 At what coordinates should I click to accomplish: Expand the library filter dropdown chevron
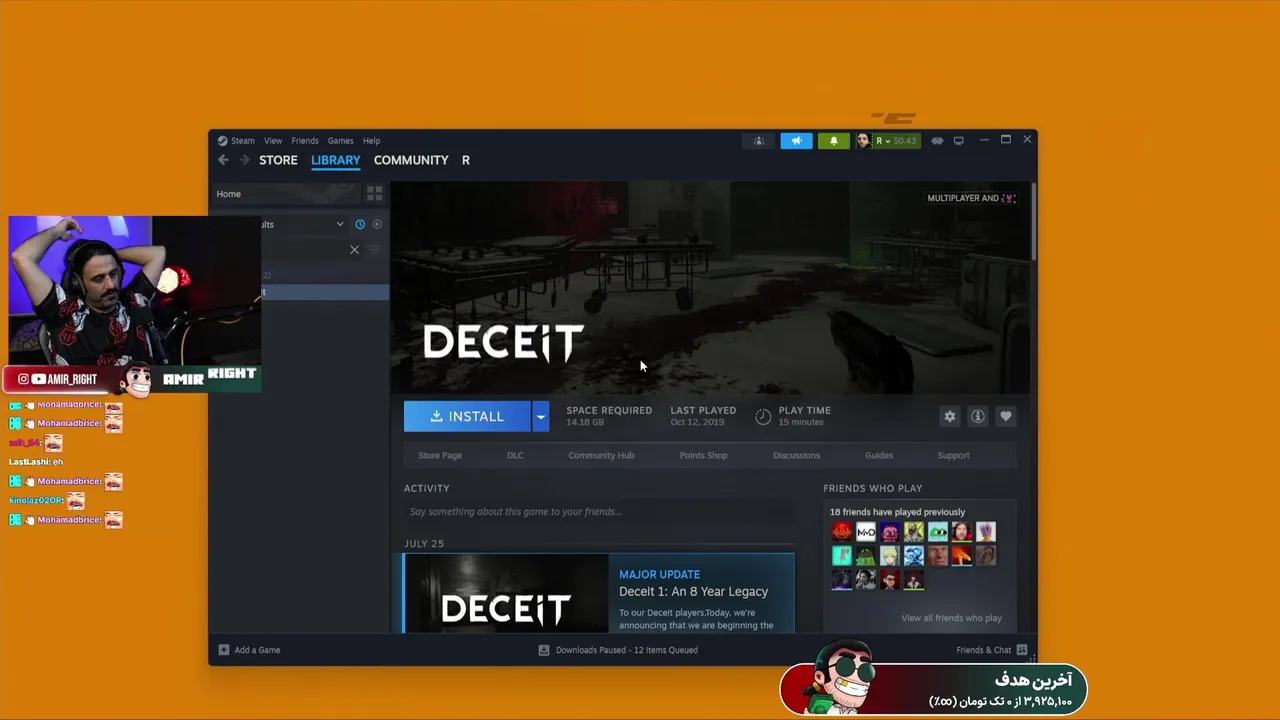[340, 224]
